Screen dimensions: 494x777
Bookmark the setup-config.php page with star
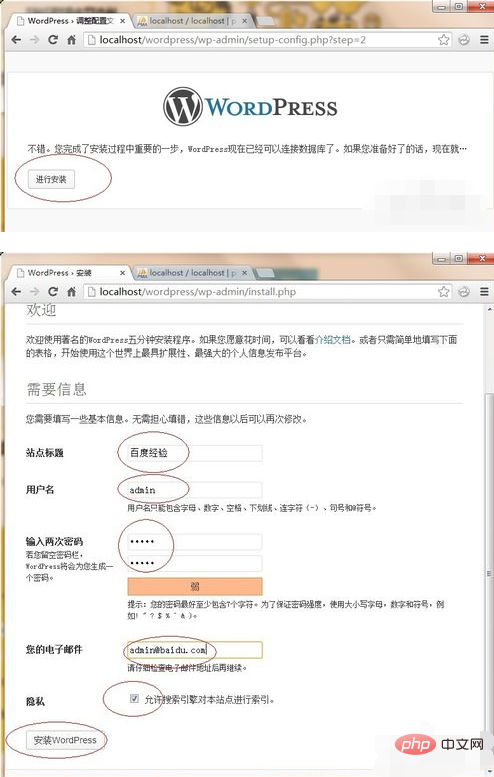(x=444, y=40)
